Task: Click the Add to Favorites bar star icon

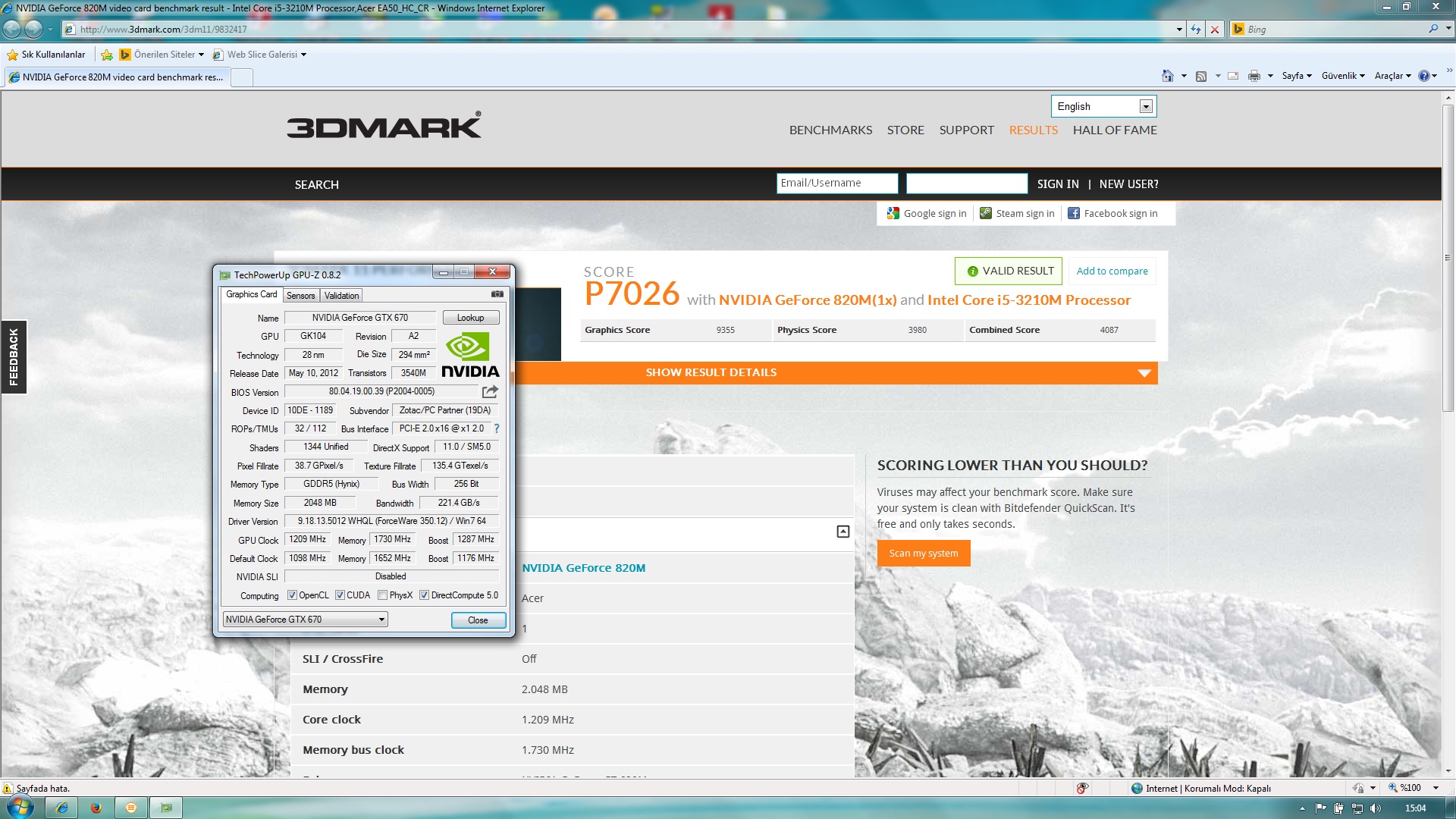Action: click(x=107, y=55)
